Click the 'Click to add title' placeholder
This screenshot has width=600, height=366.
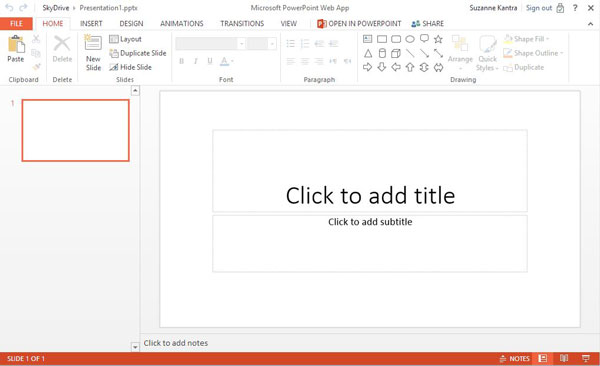coord(370,171)
